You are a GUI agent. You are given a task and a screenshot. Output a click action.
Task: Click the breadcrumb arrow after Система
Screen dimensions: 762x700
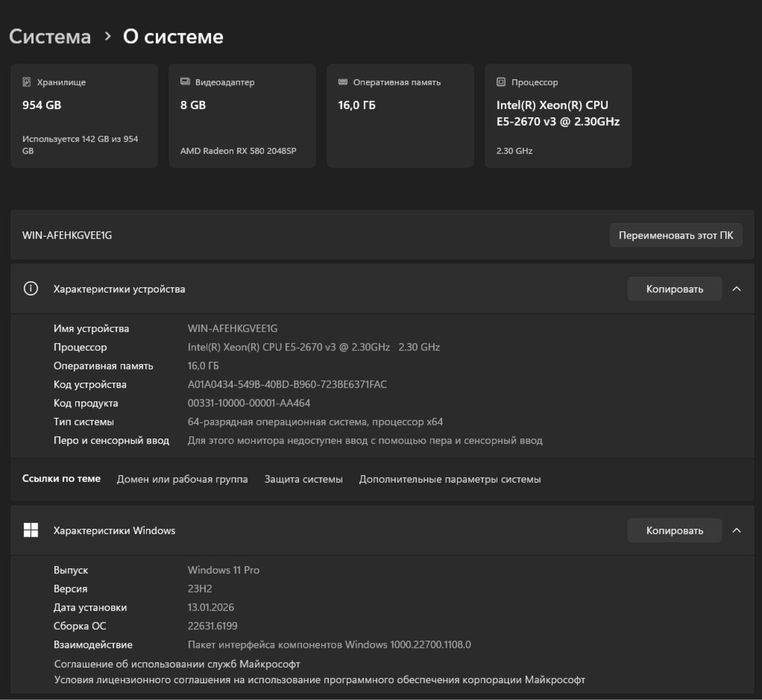tap(107, 36)
